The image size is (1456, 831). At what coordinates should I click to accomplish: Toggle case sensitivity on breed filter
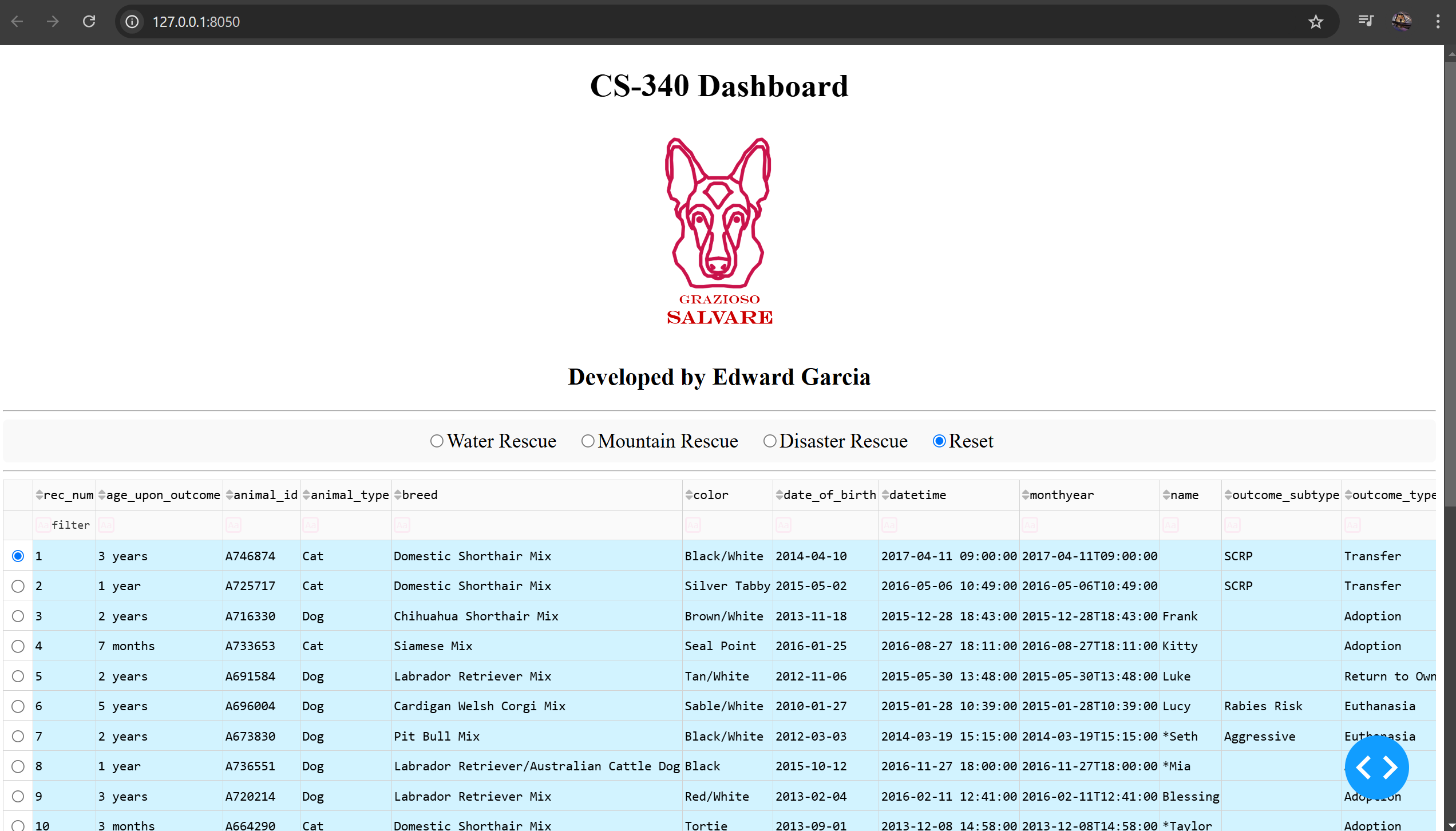tap(402, 525)
